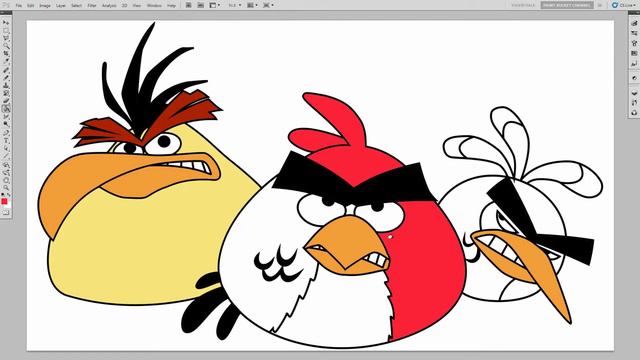The image size is (640, 360).
Task: Switch to the Essentials workspace
Action: pos(523,5)
